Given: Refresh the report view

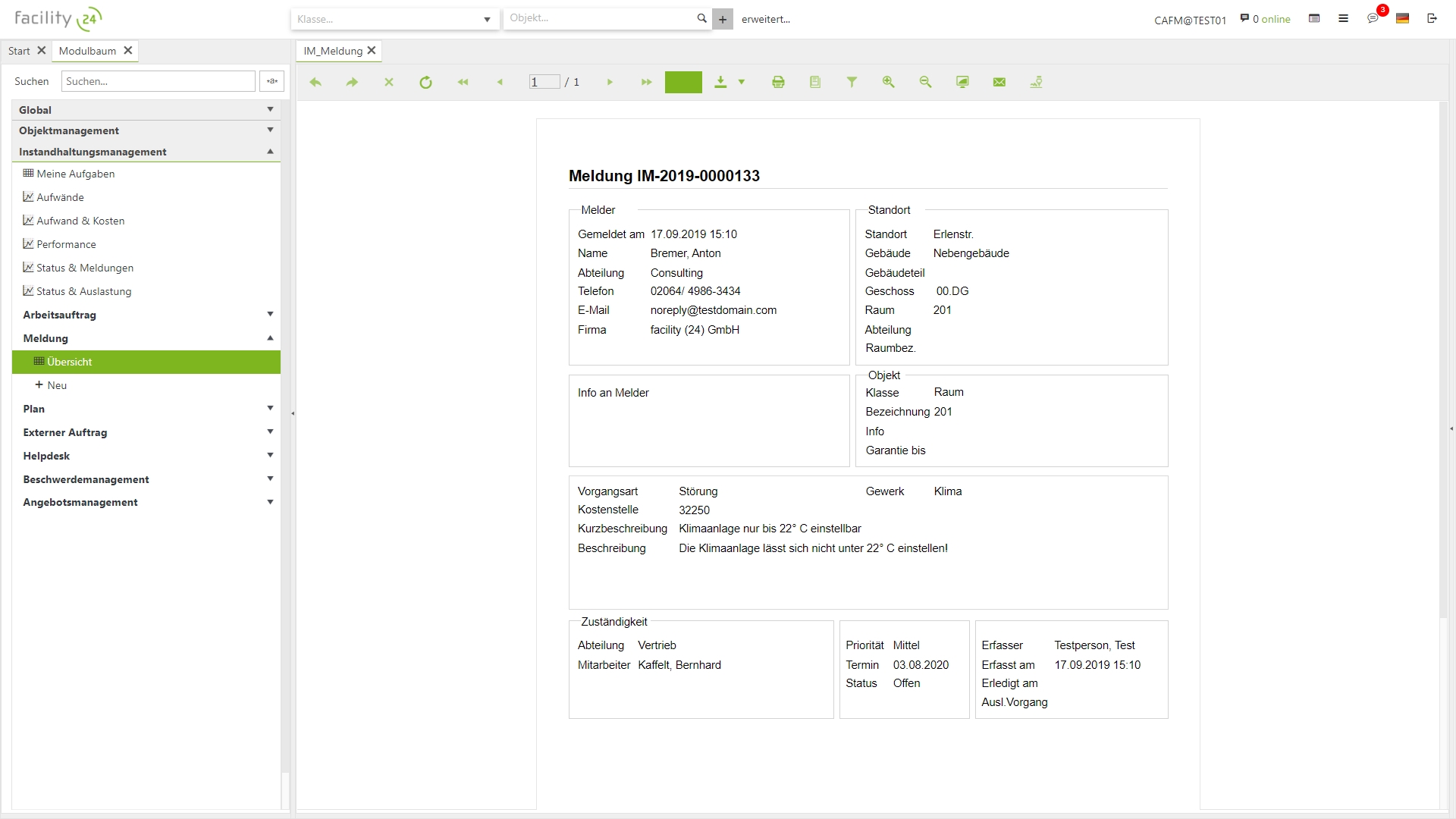Looking at the screenshot, I should tap(425, 82).
